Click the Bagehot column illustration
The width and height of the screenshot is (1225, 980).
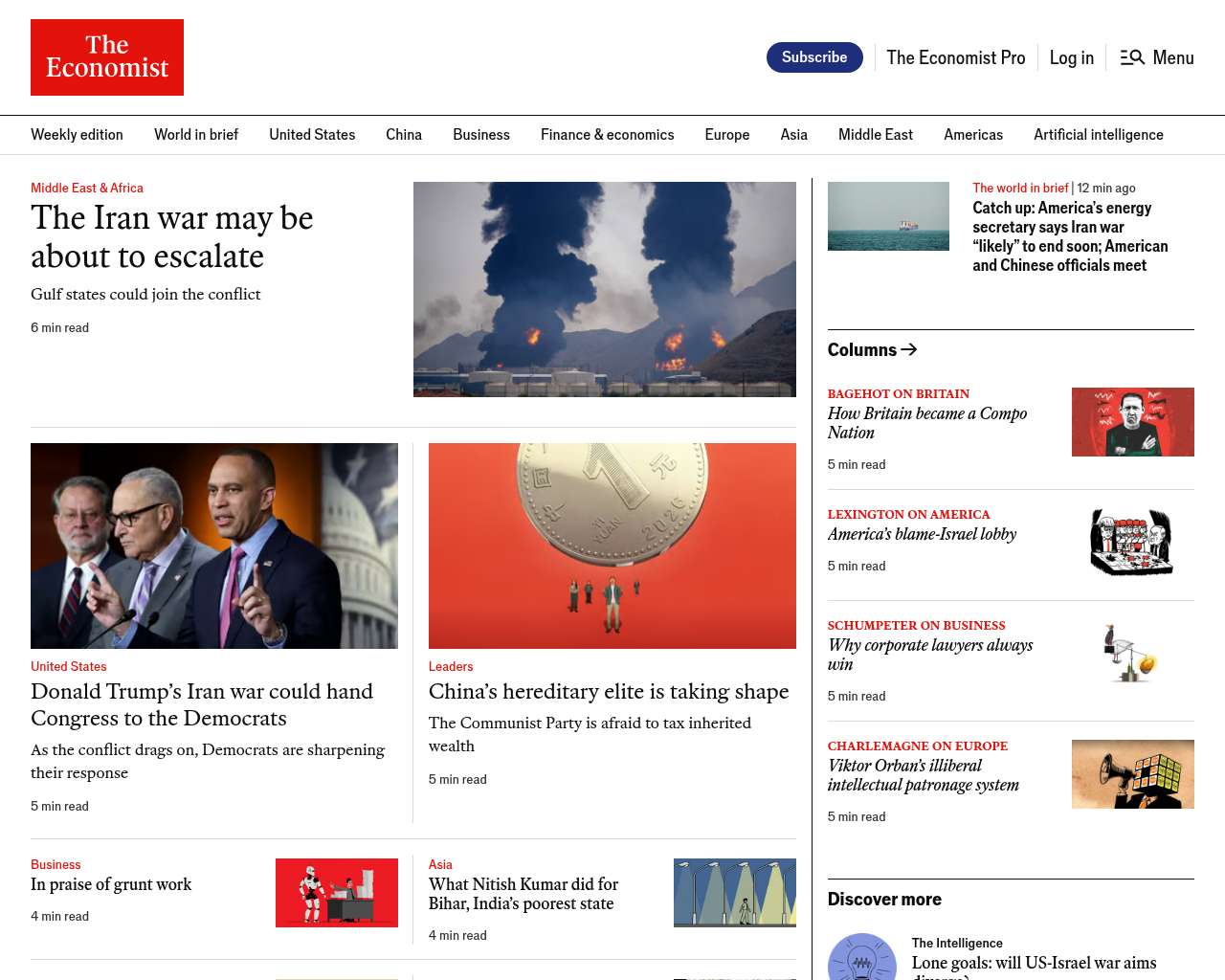pyautogui.click(x=1132, y=422)
